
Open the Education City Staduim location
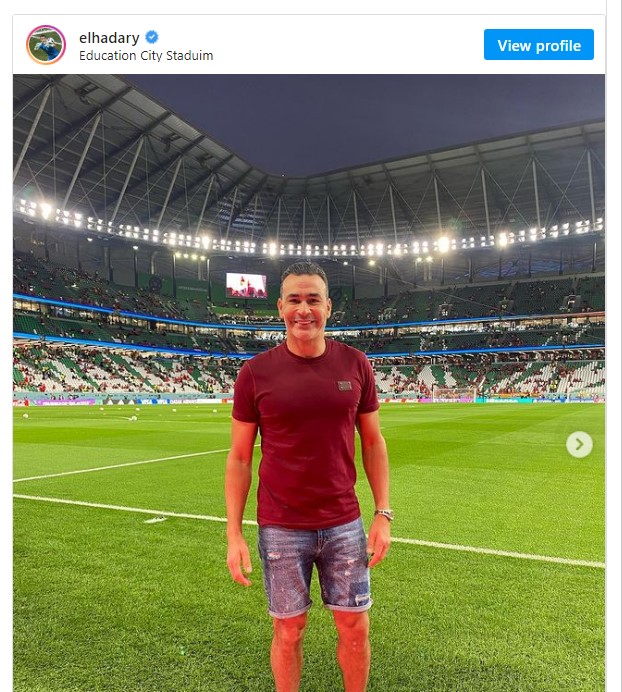(146, 56)
